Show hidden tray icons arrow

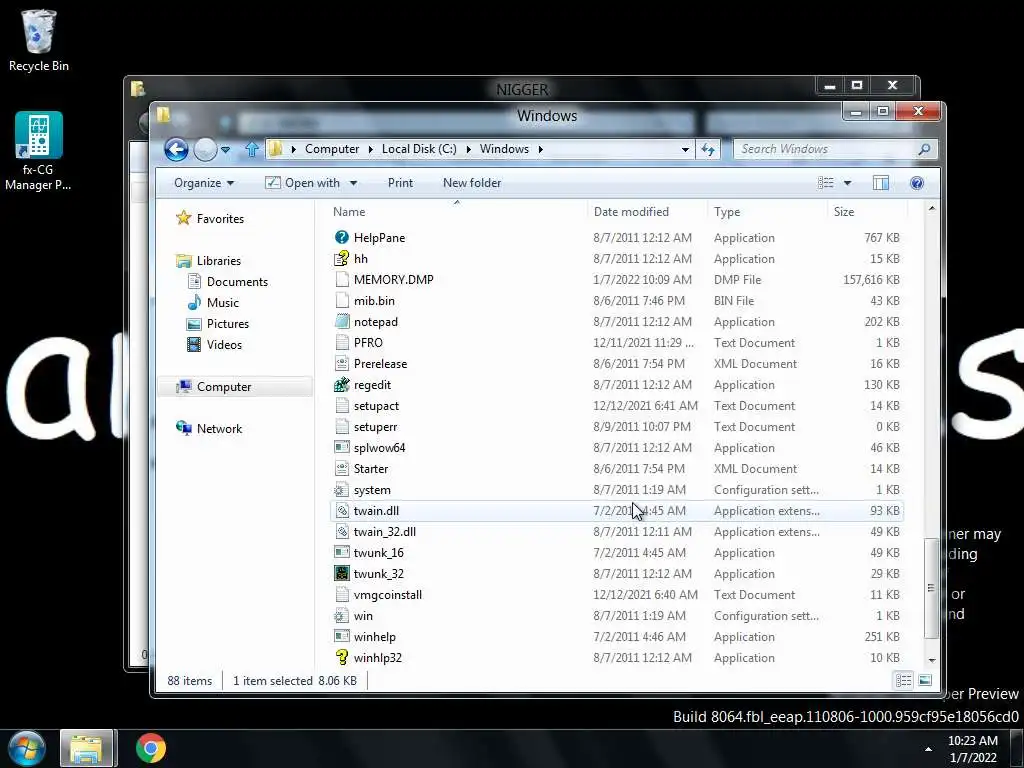pyautogui.click(x=928, y=748)
